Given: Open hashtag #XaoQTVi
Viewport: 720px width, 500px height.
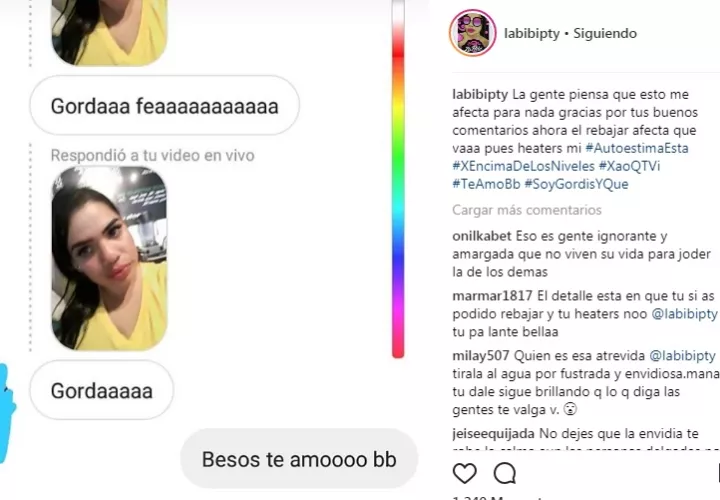Looking at the screenshot, I should [x=630, y=166].
